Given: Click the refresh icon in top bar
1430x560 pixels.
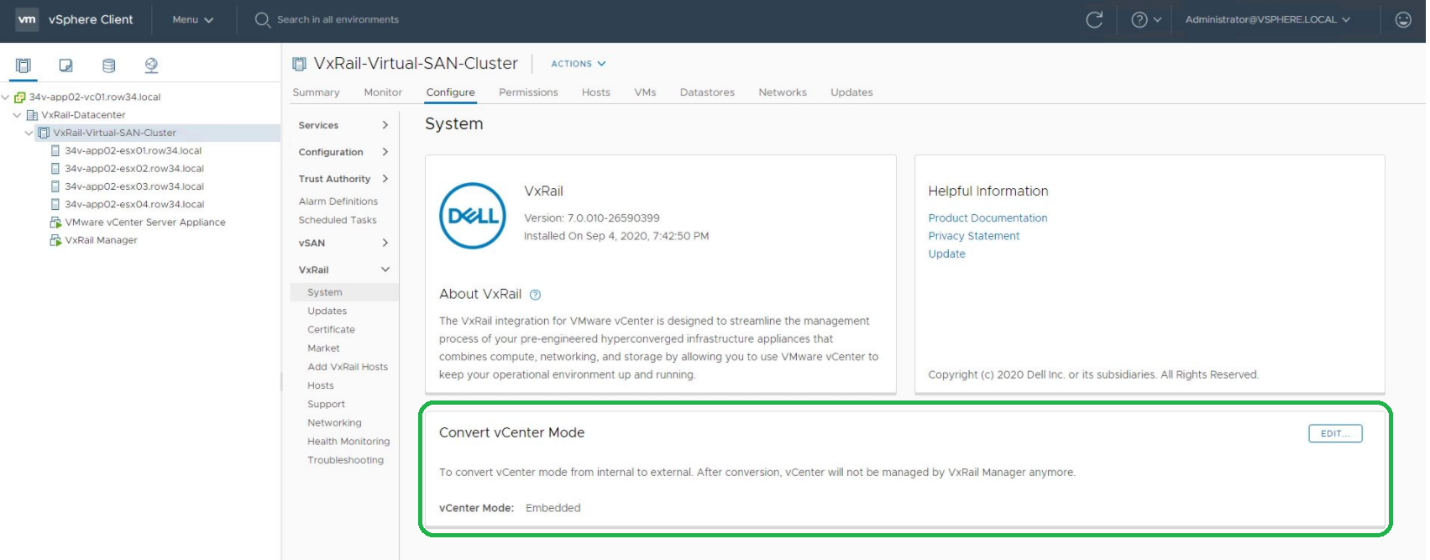Looking at the screenshot, I should click(x=1094, y=20).
